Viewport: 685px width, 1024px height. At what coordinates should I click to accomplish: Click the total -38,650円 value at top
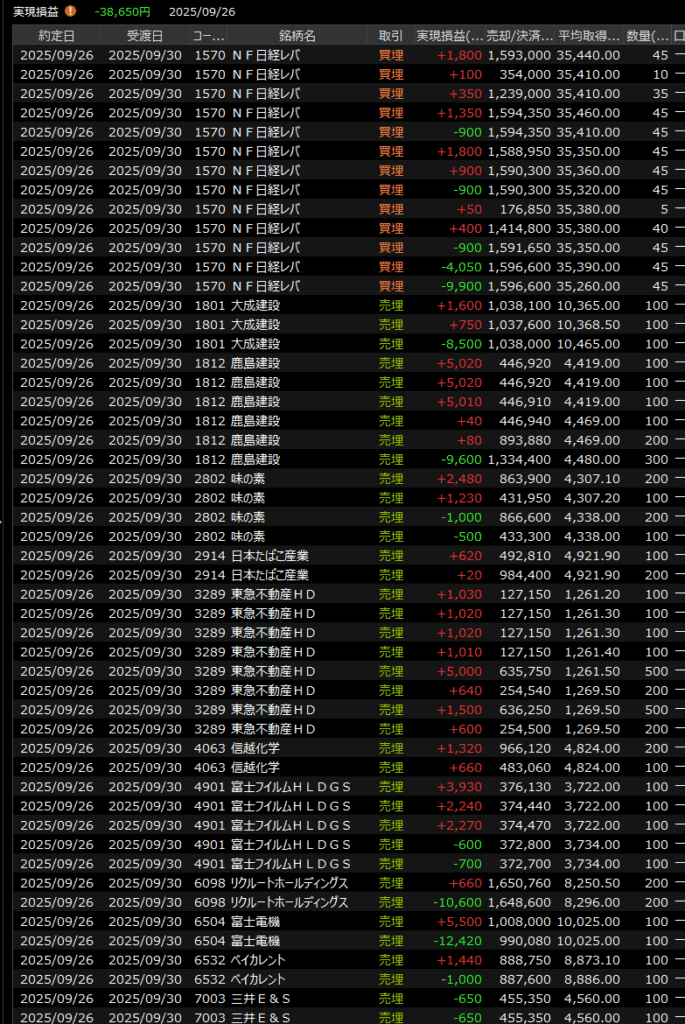(x=122, y=12)
